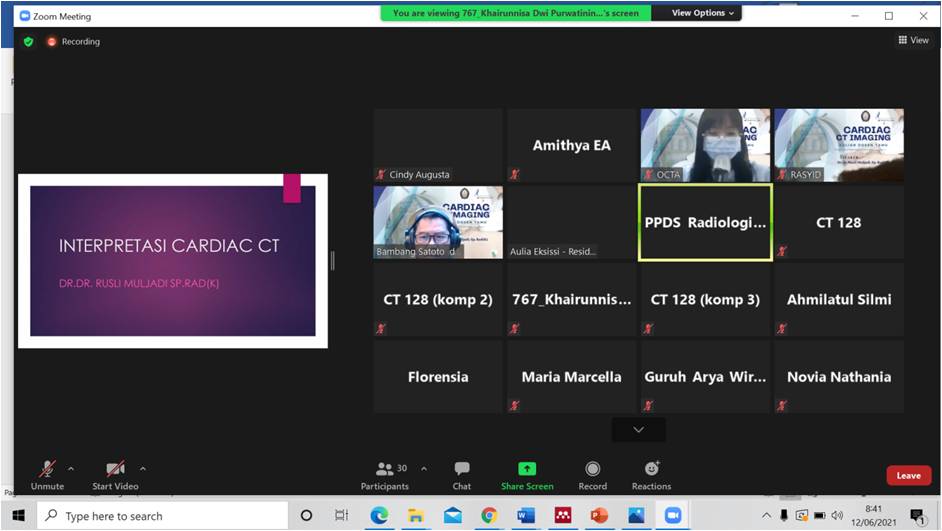Click the green Share Screen icon
942x531 pixels.
tap(527, 469)
